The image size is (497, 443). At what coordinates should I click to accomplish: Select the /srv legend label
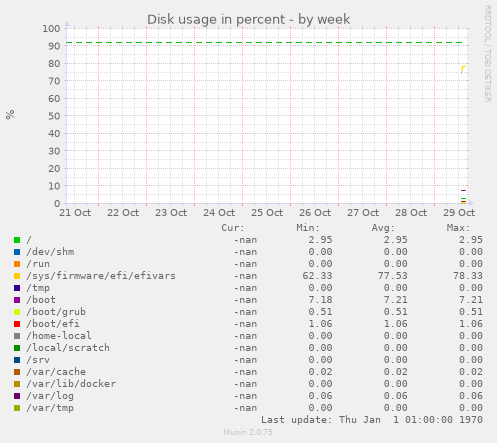pos(38,360)
